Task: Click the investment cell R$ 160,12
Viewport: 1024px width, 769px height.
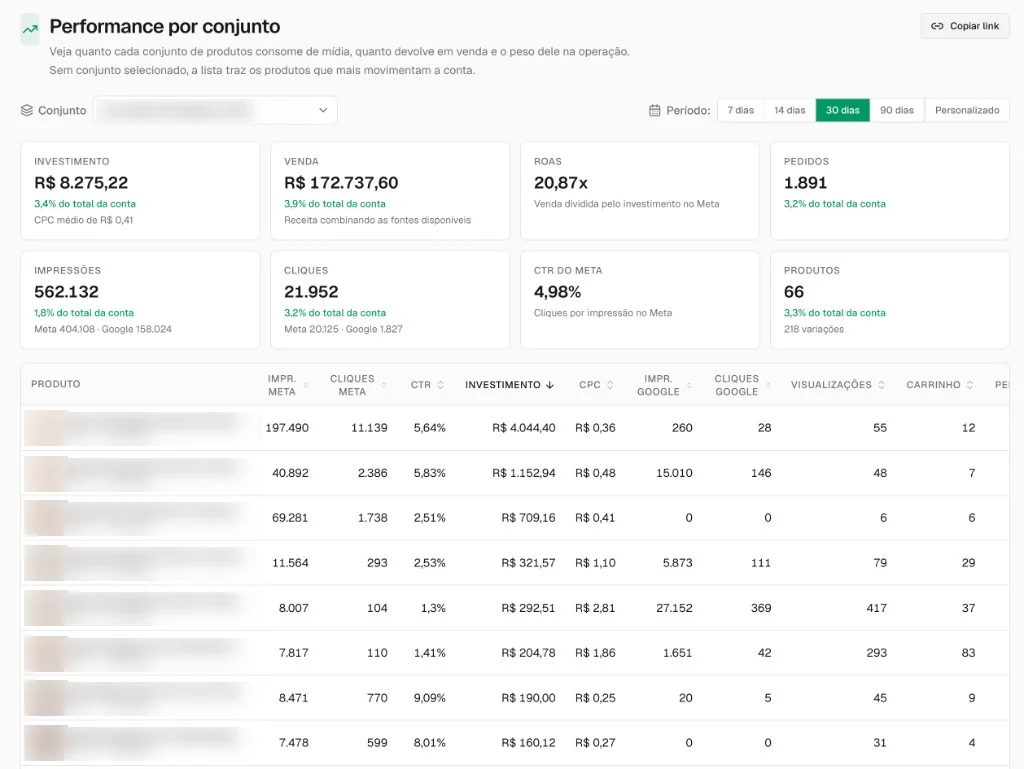Action: pyautogui.click(x=528, y=743)
